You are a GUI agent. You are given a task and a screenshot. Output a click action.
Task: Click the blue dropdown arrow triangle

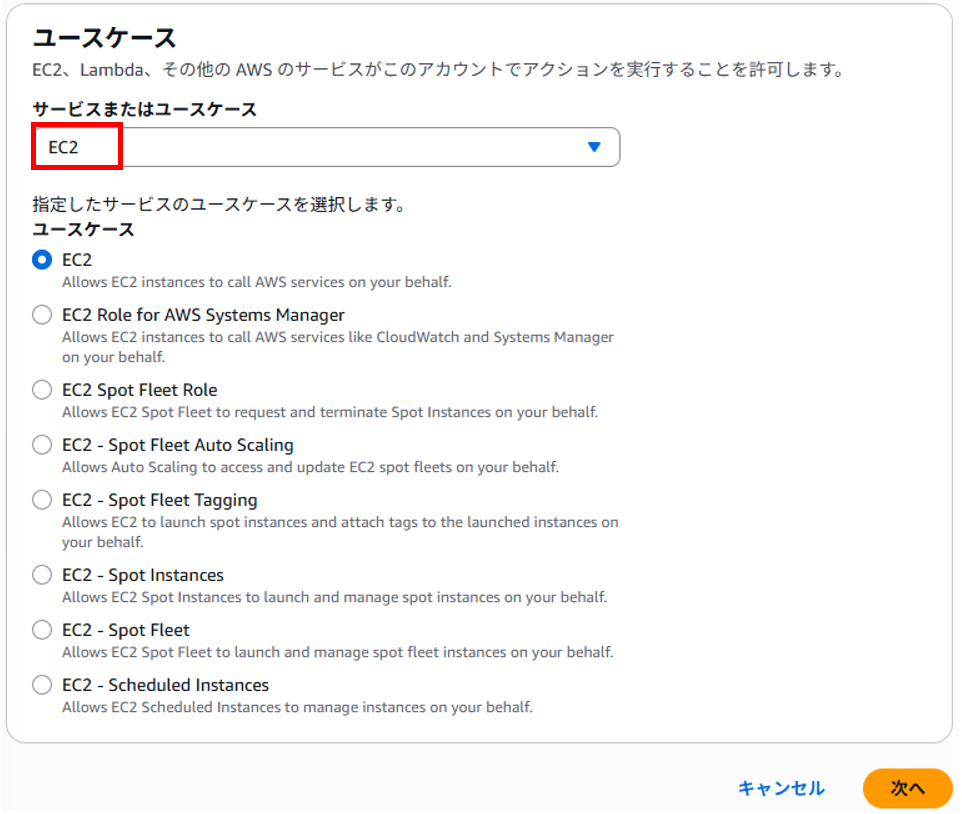pos(593,147)
